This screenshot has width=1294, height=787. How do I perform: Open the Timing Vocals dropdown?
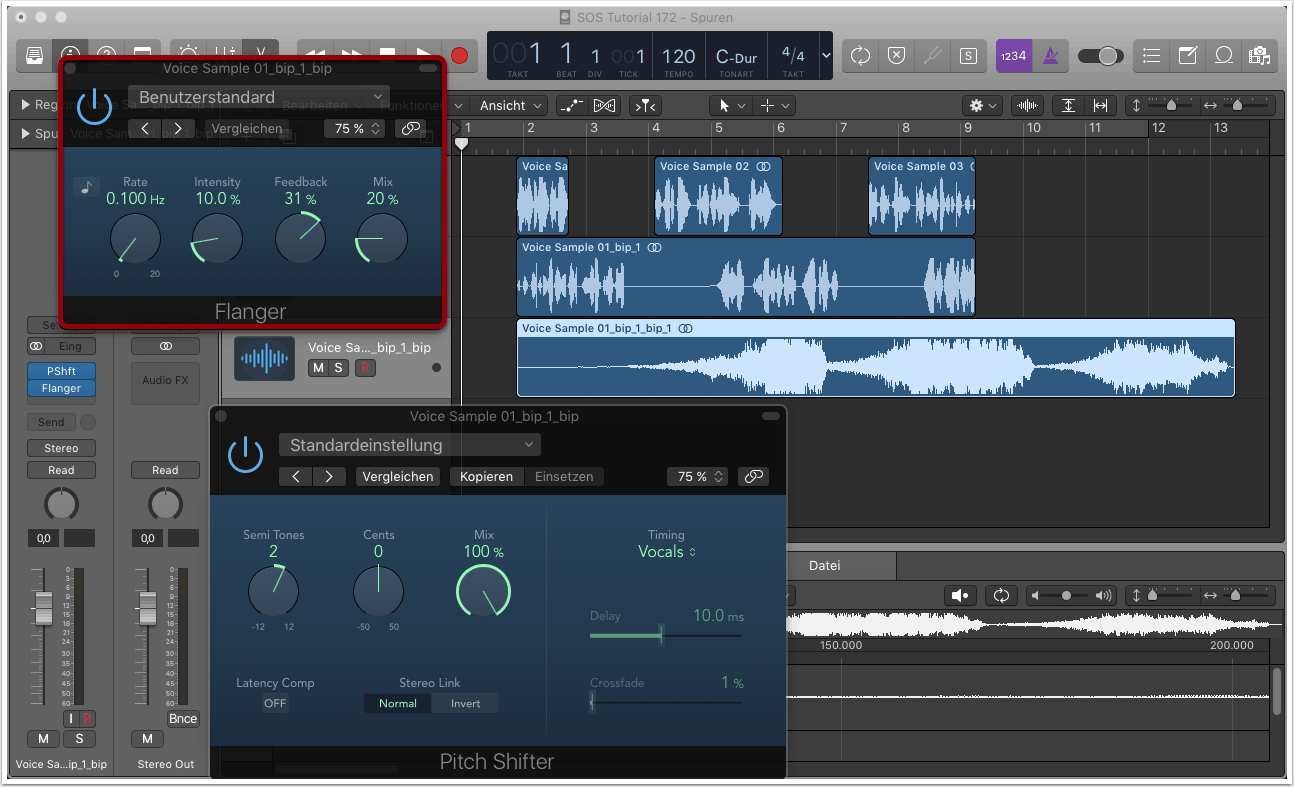667,552
